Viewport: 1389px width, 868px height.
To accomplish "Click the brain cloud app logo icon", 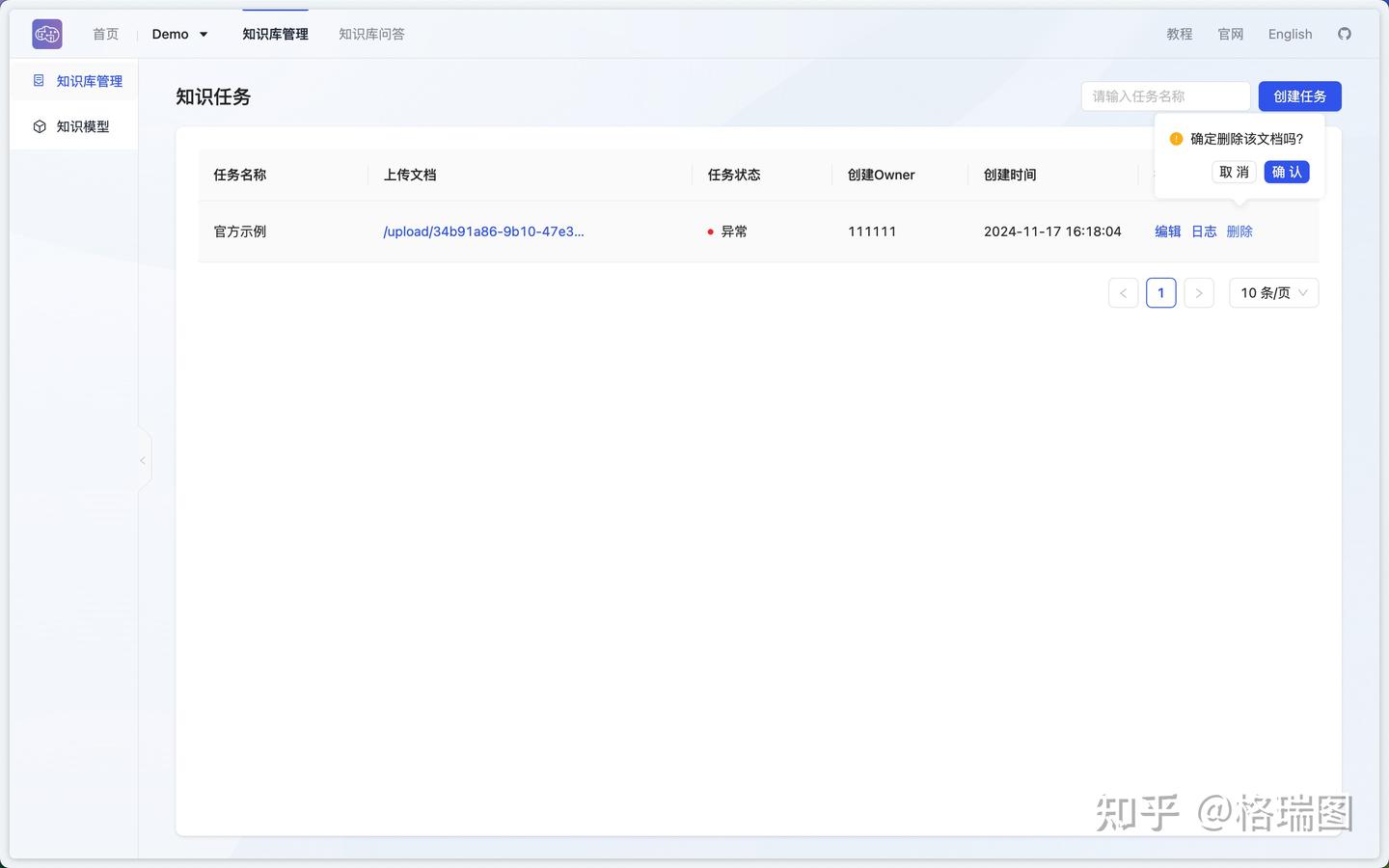I will coord(46,33).
